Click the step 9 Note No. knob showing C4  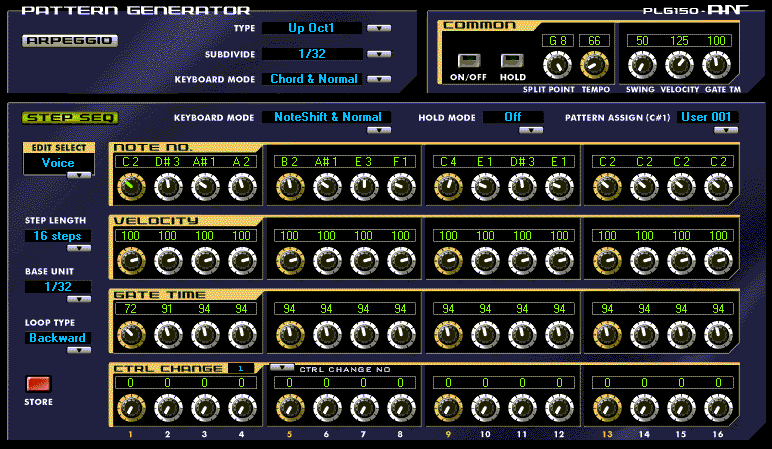coord(449,187)
